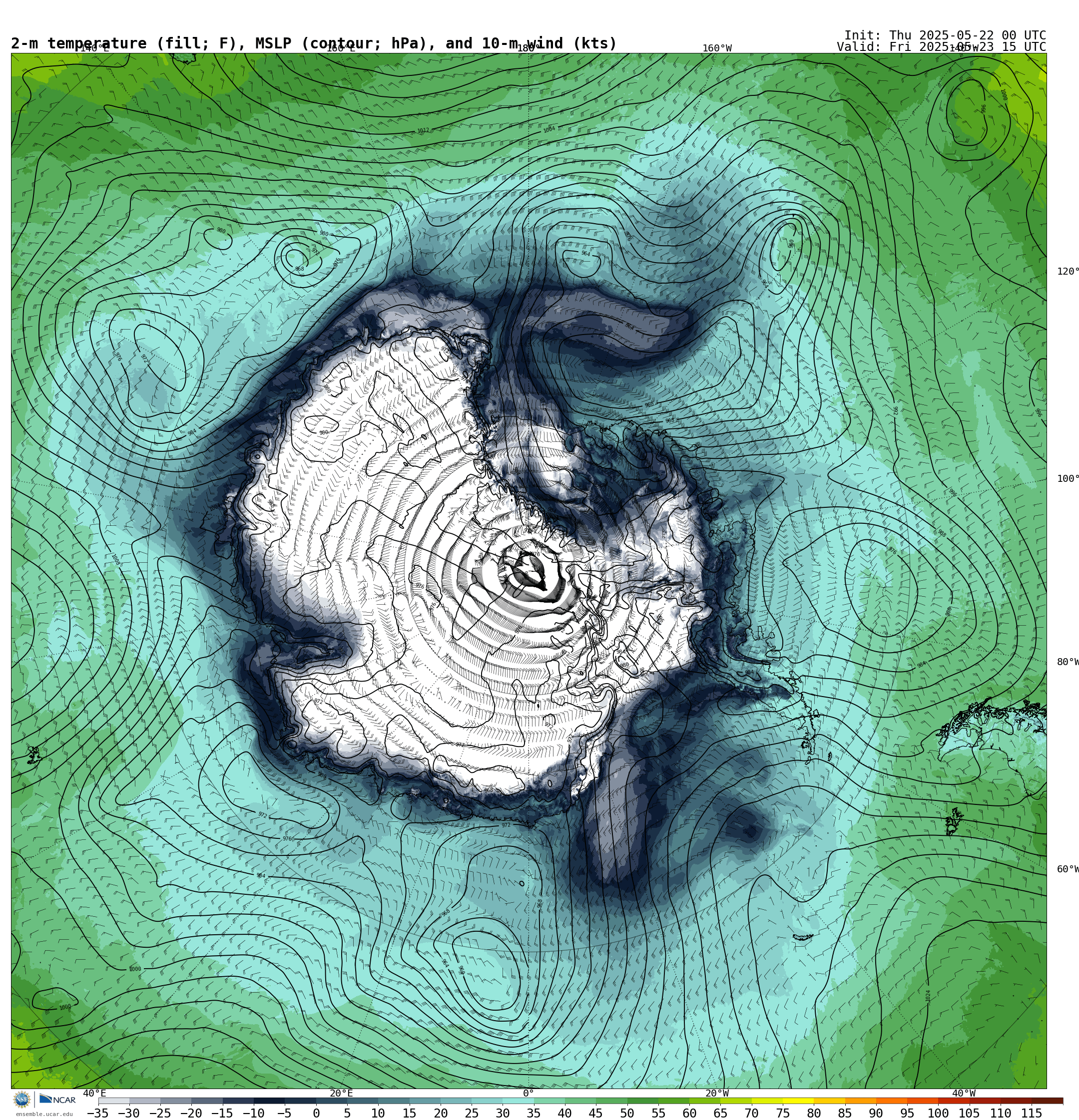Click the 1008 isobar contour label
The height and width of the screenshot is (1120, 1079).
(x=115, y=559)
